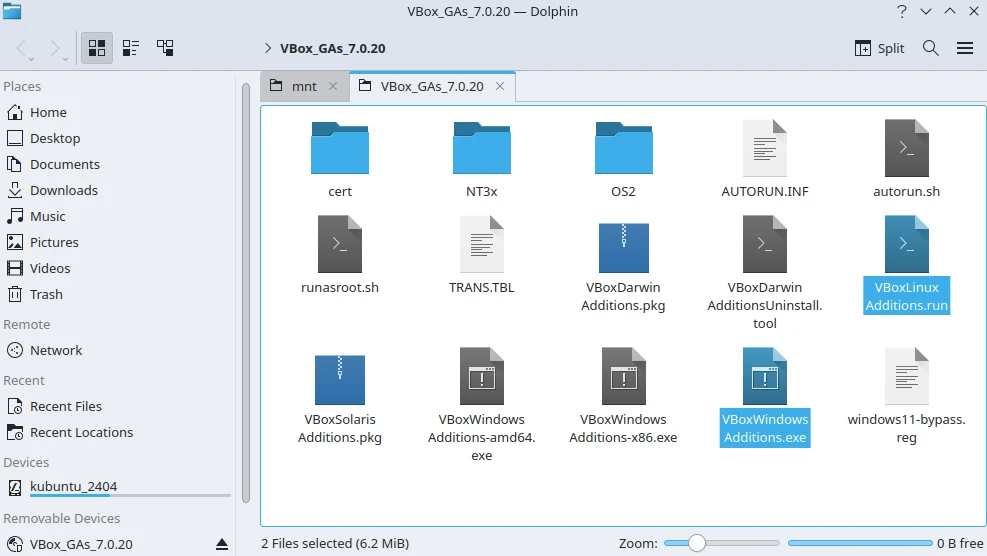Click the What's This help icon
This screenshot has height=556, width=987.
tap(901, 11)
